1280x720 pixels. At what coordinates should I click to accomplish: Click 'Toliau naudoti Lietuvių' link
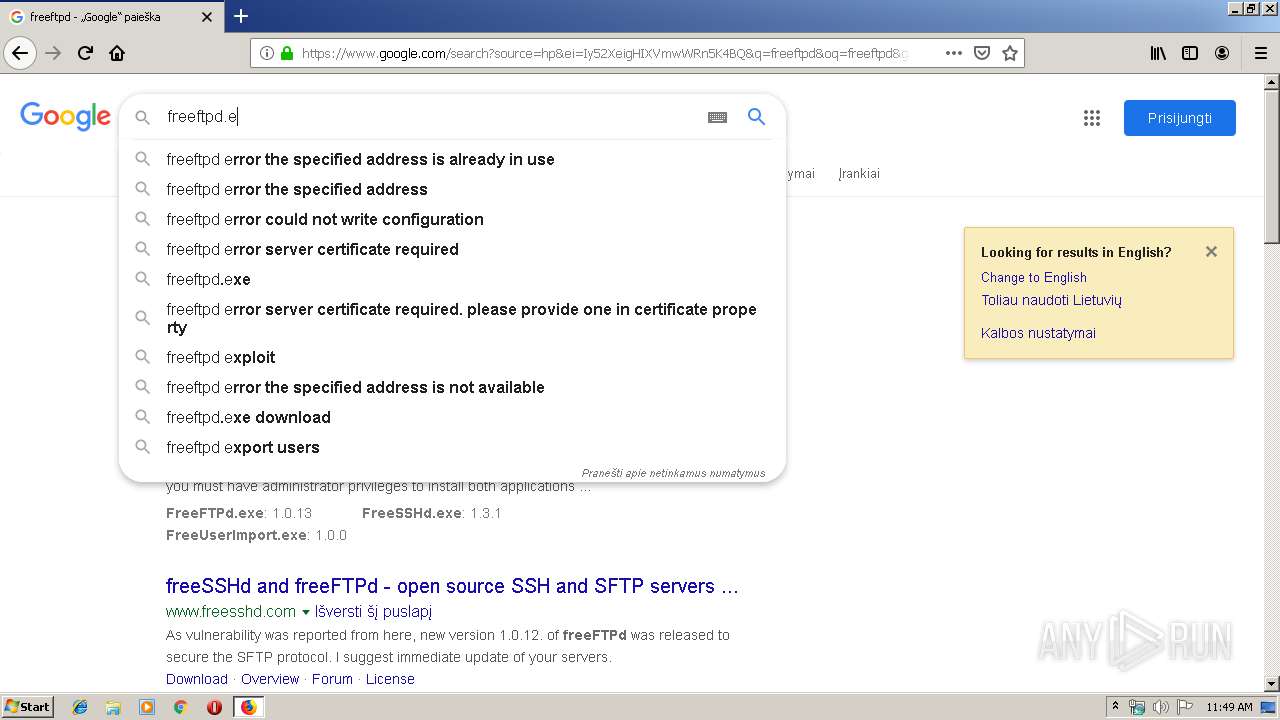[x=1051, y=300]
